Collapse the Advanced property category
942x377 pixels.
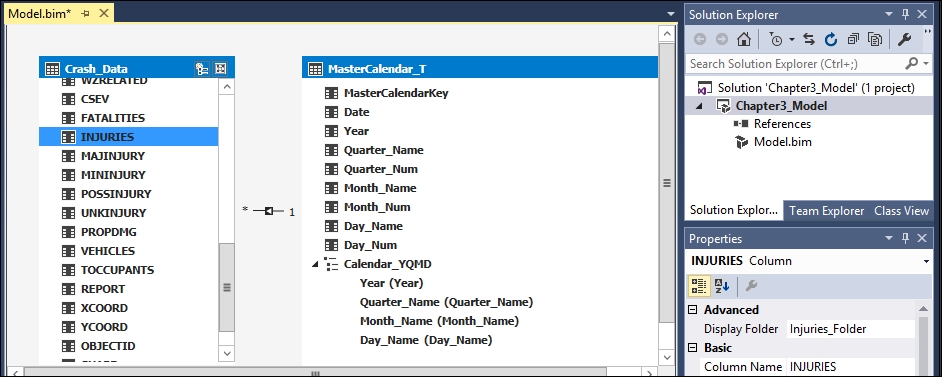tap(693, 310)
